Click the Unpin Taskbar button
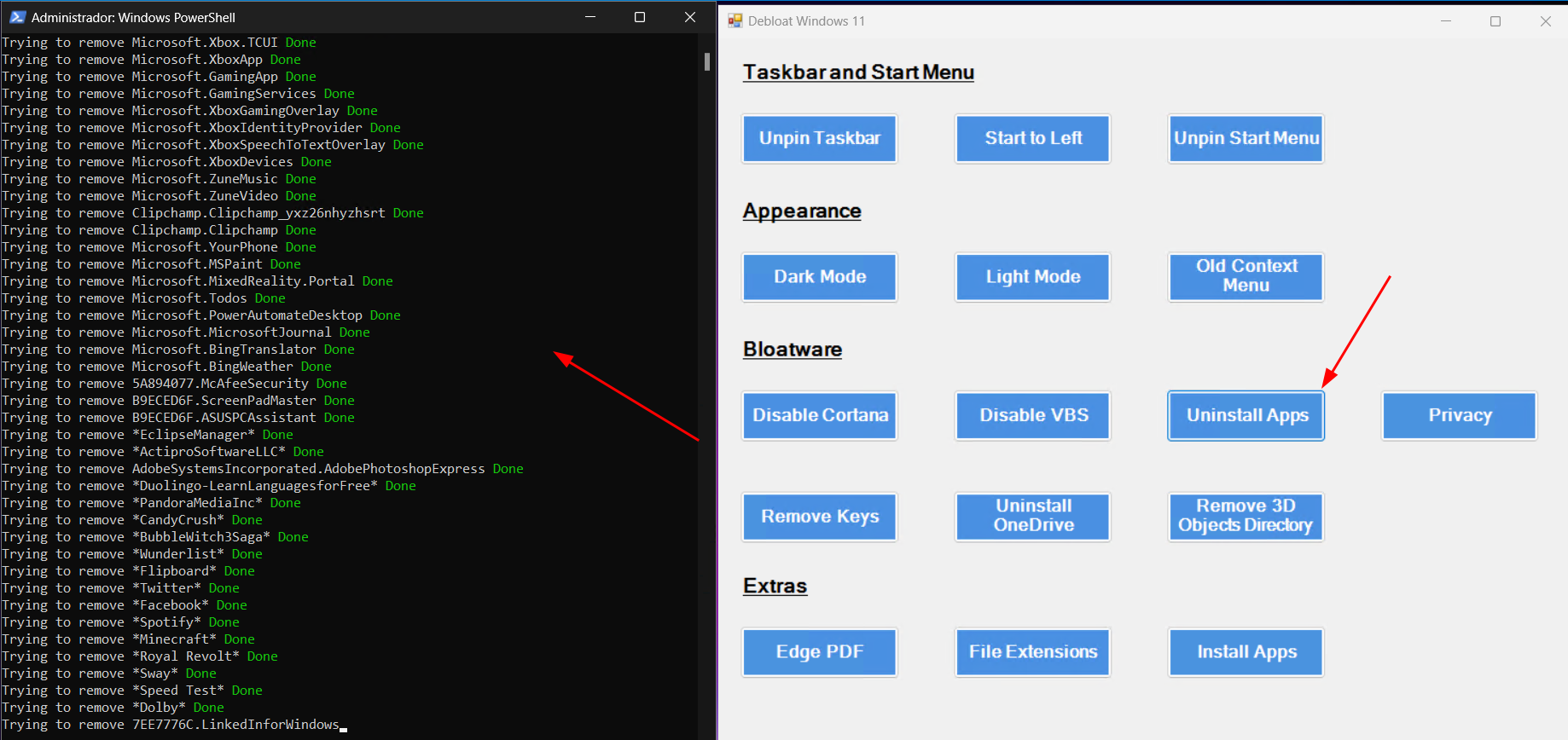Image resolution: width=1568 pixels, height=740 pixels. coord(819,138)
